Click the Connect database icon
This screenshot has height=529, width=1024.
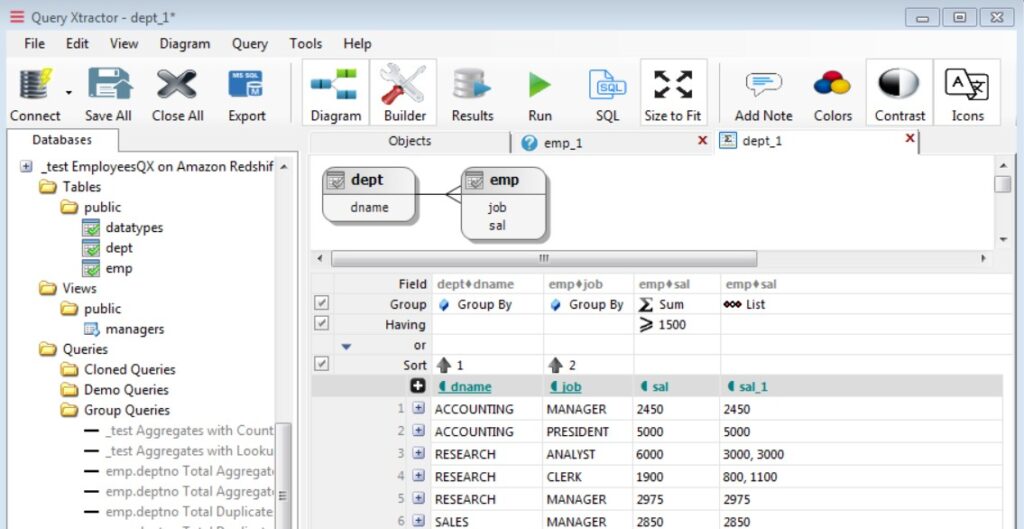click(35, 85)
